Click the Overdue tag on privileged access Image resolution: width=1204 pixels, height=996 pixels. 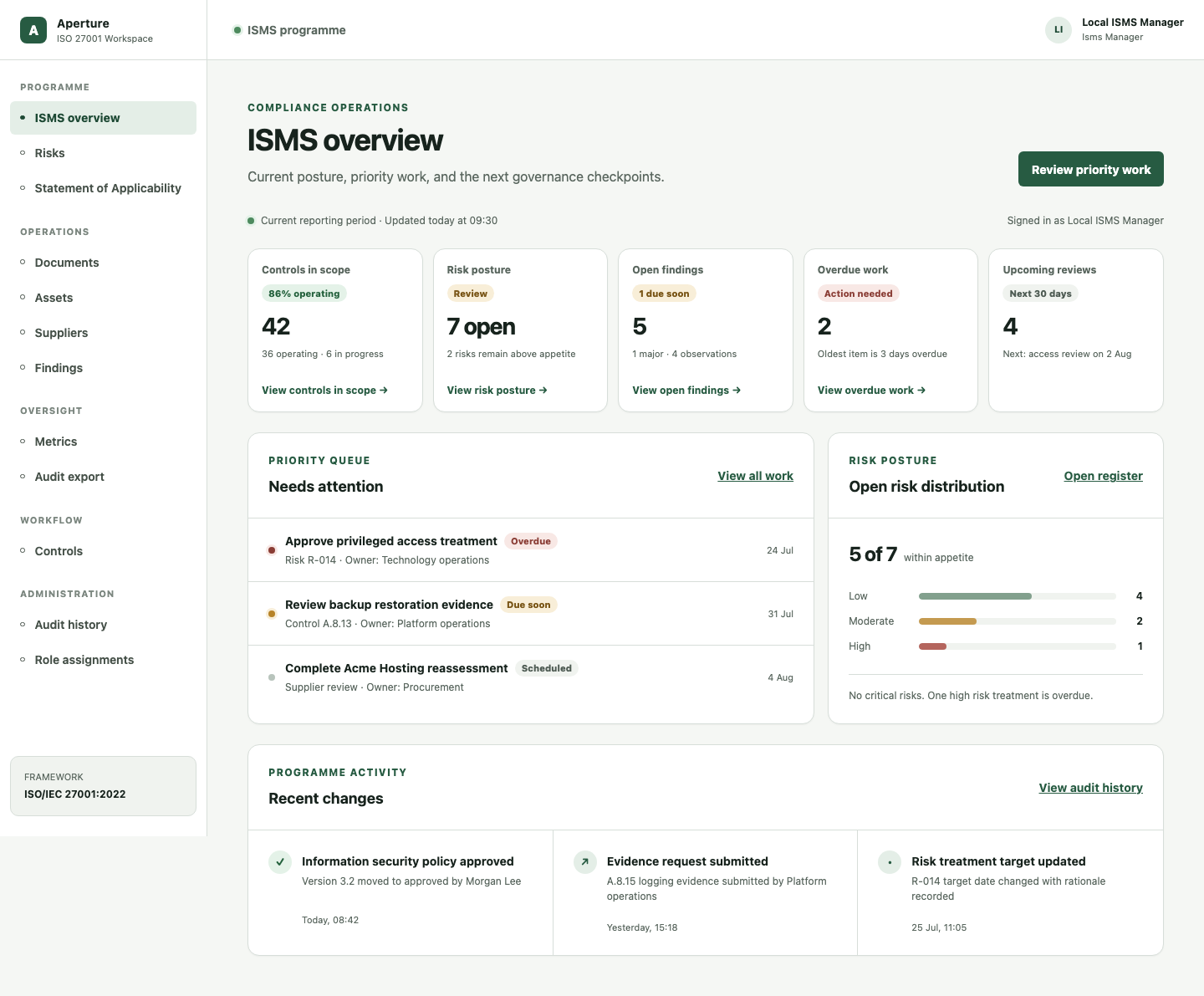tap(531, 541)
